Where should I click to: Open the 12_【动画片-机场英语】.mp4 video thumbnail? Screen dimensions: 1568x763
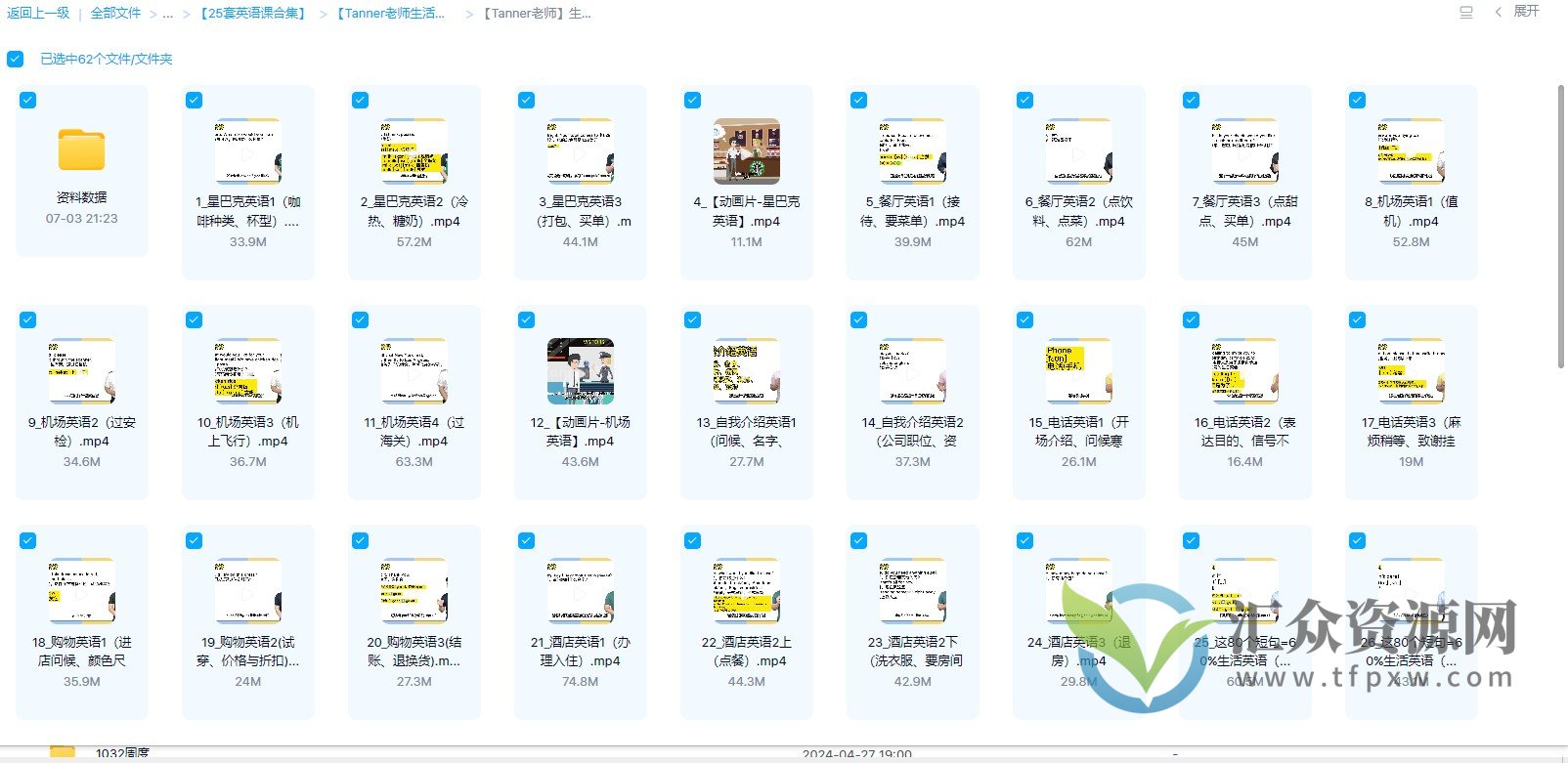point(580,371)
